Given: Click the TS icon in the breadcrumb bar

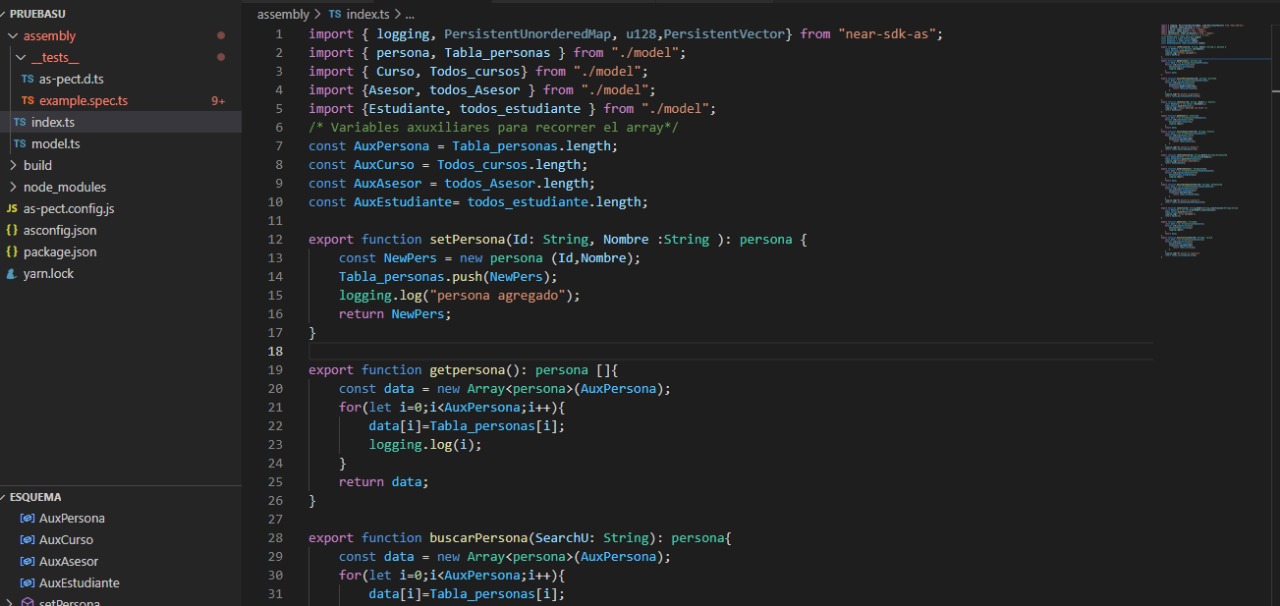Looking at the screenshot, I should [x=334, y=14].
